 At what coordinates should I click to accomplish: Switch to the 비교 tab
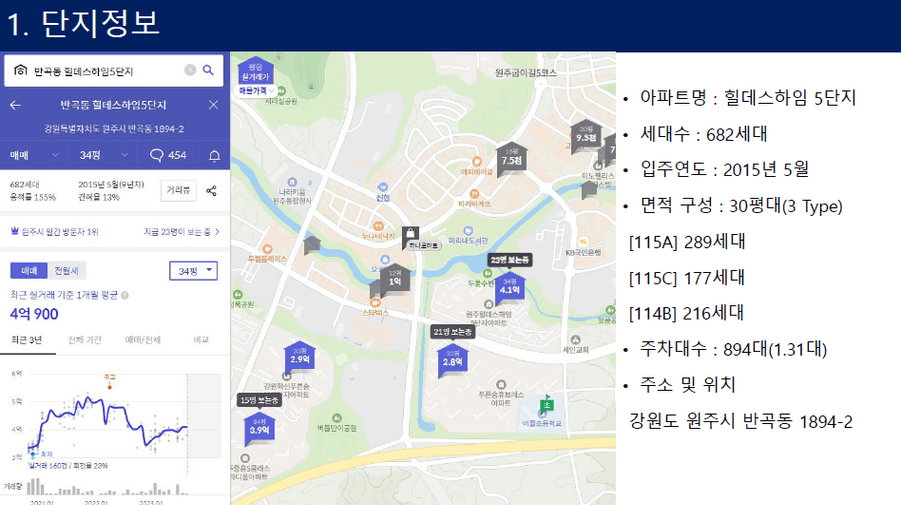(201, 340)
